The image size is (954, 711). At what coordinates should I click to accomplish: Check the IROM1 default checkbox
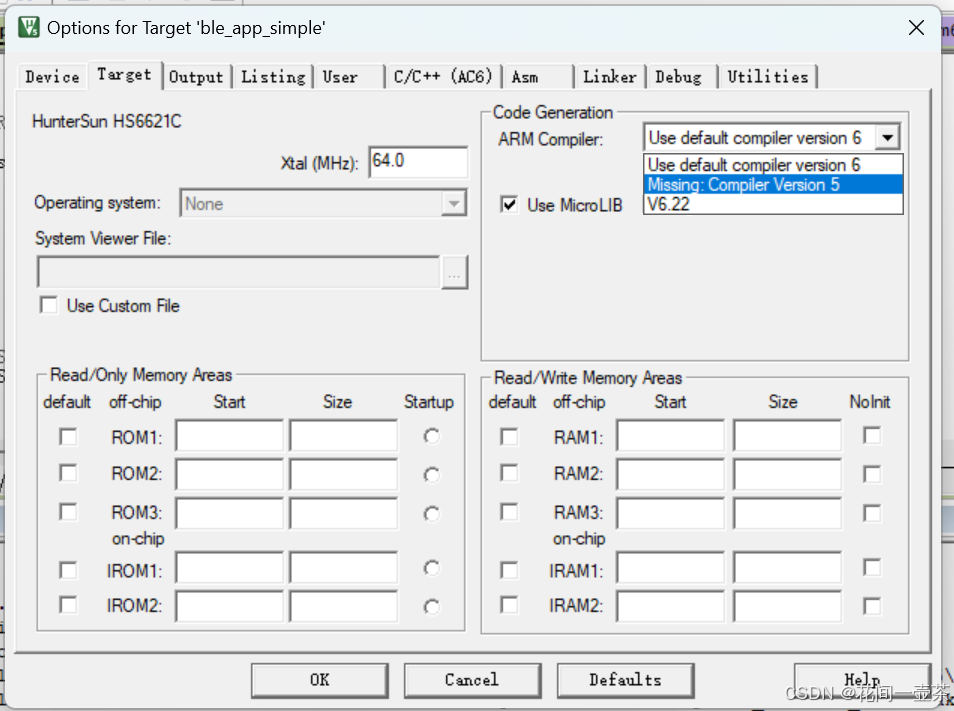click(68, 570)
